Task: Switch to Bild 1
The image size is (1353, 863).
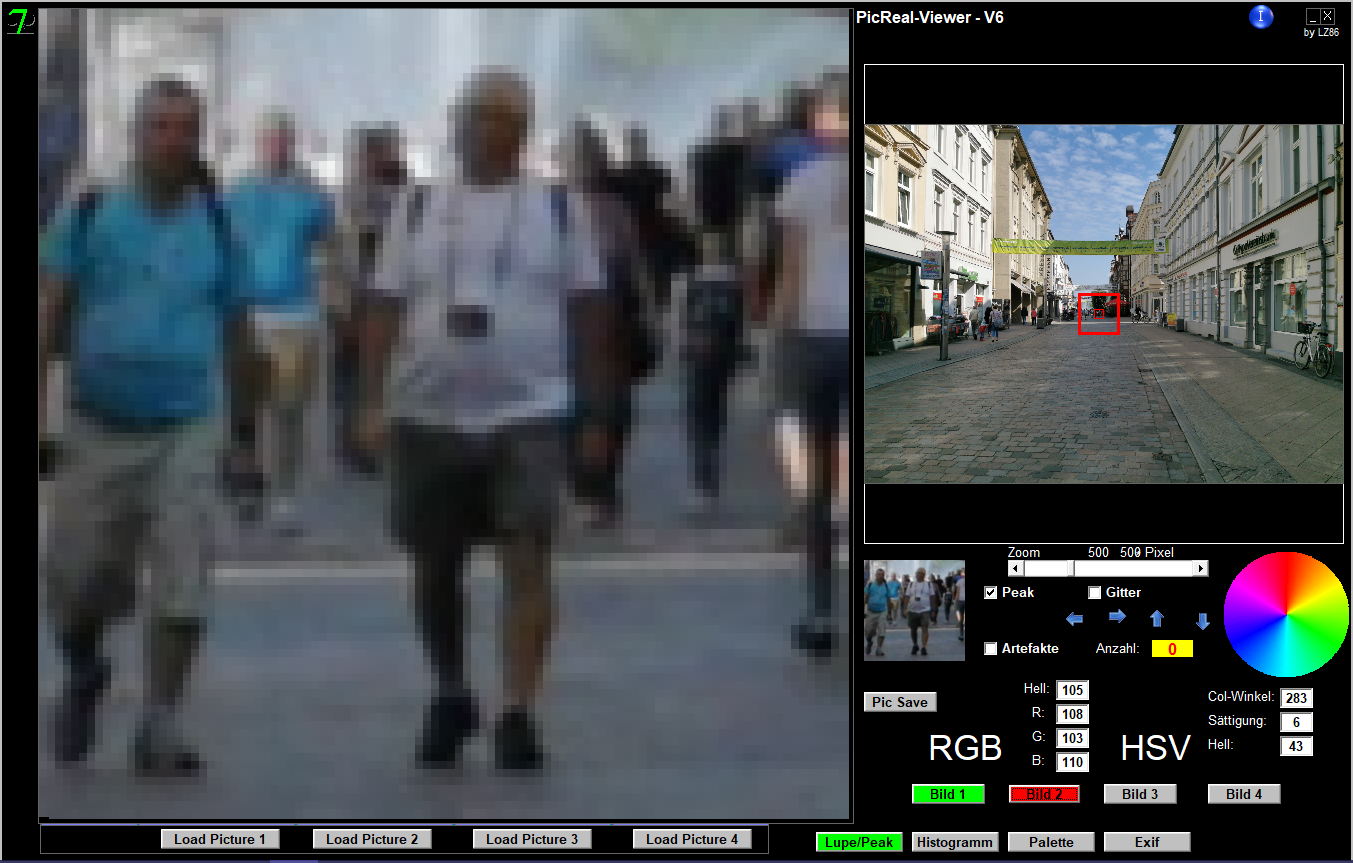Action: tap(948, 794)
